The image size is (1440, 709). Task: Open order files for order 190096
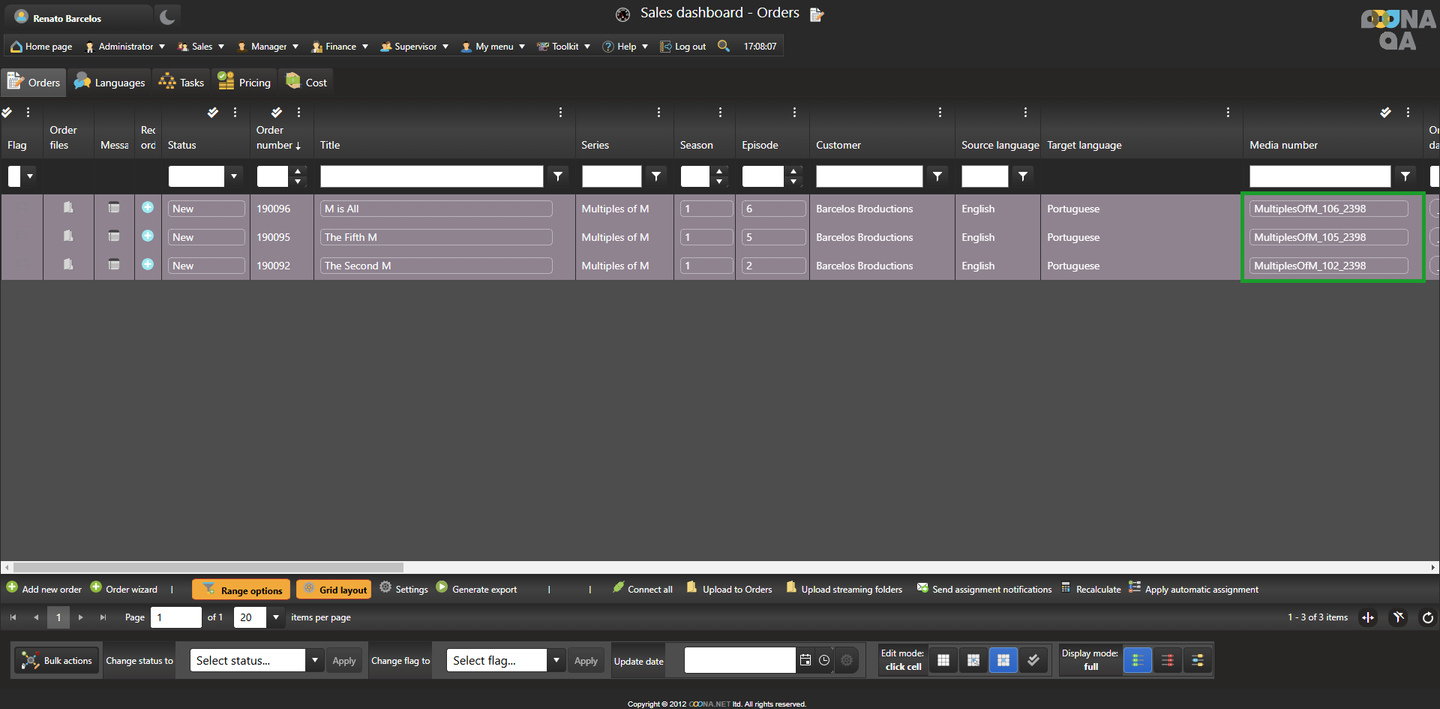coord(68,208)
